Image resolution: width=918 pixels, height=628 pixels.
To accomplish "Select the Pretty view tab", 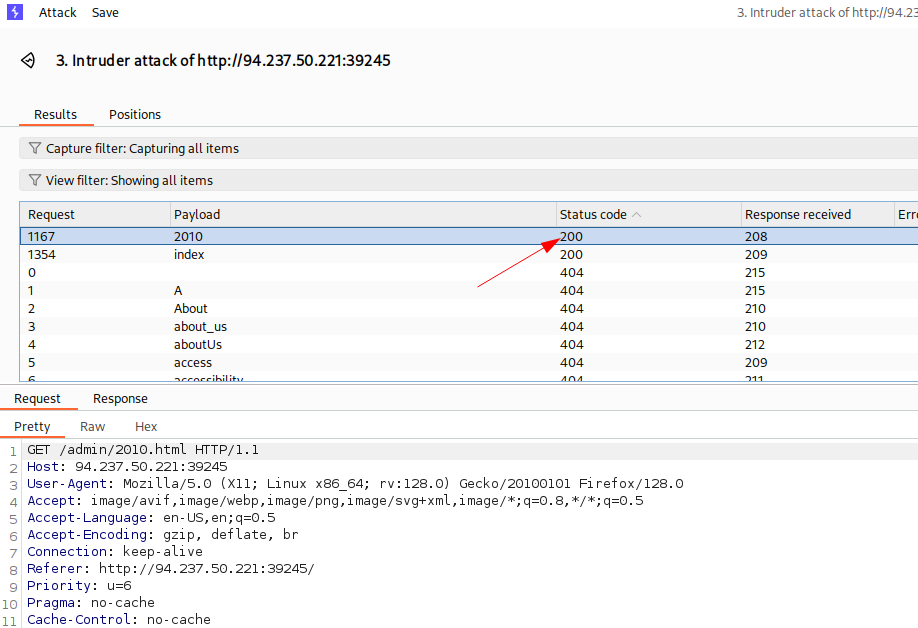I will tap(33, 427).
